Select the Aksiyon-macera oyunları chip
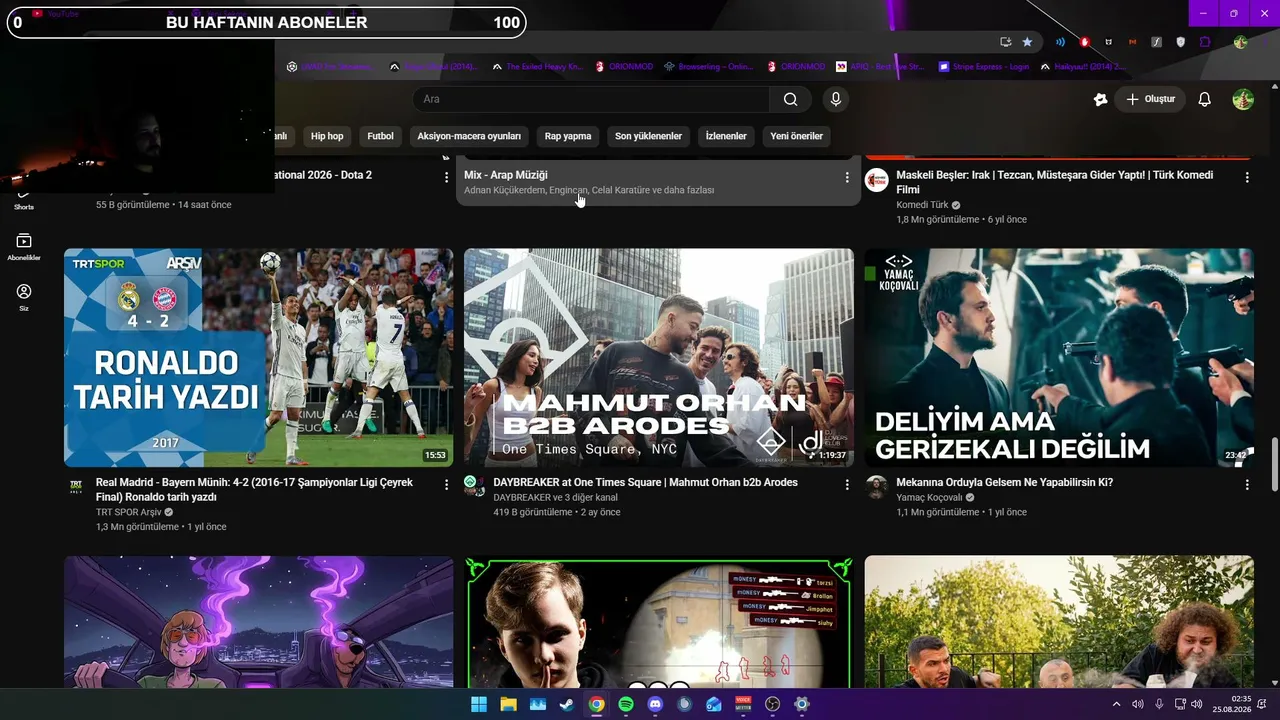Viewport: 1280px width, 720px height. click(x=469, y=136)
